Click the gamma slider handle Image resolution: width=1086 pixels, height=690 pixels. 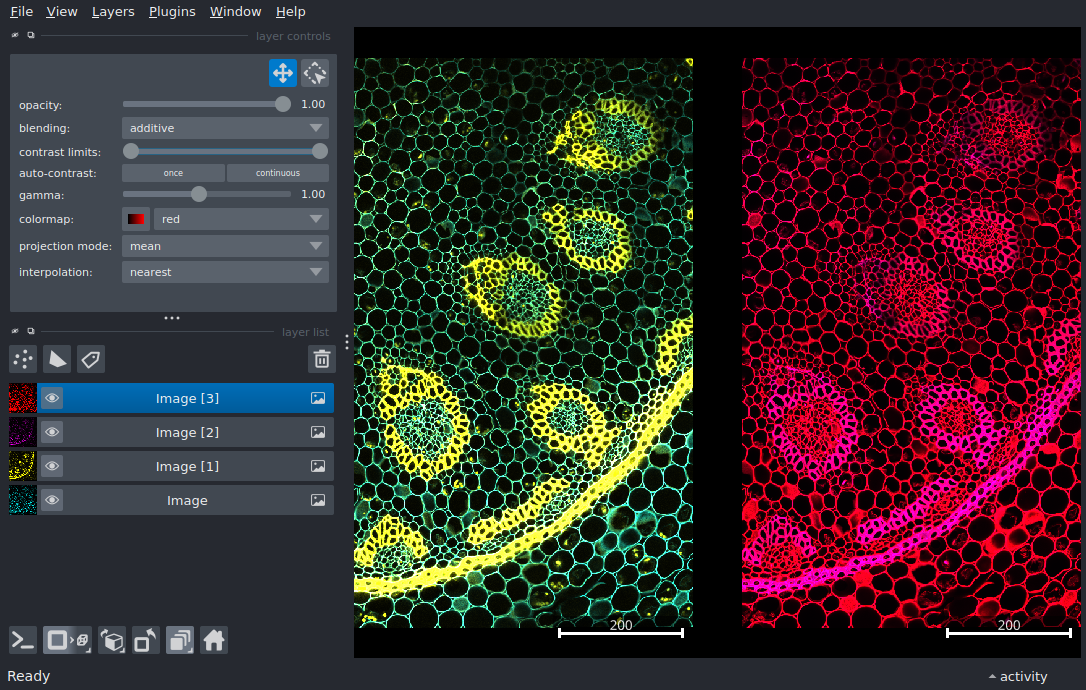199,194
